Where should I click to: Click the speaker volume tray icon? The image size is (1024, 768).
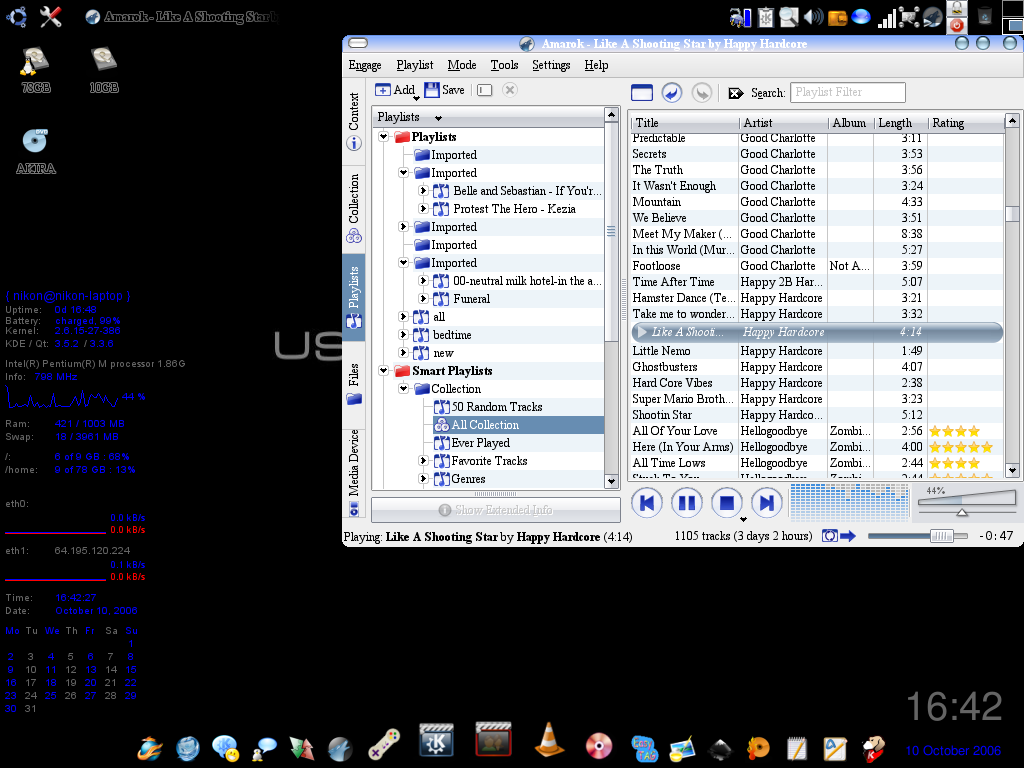click(813, 16)
